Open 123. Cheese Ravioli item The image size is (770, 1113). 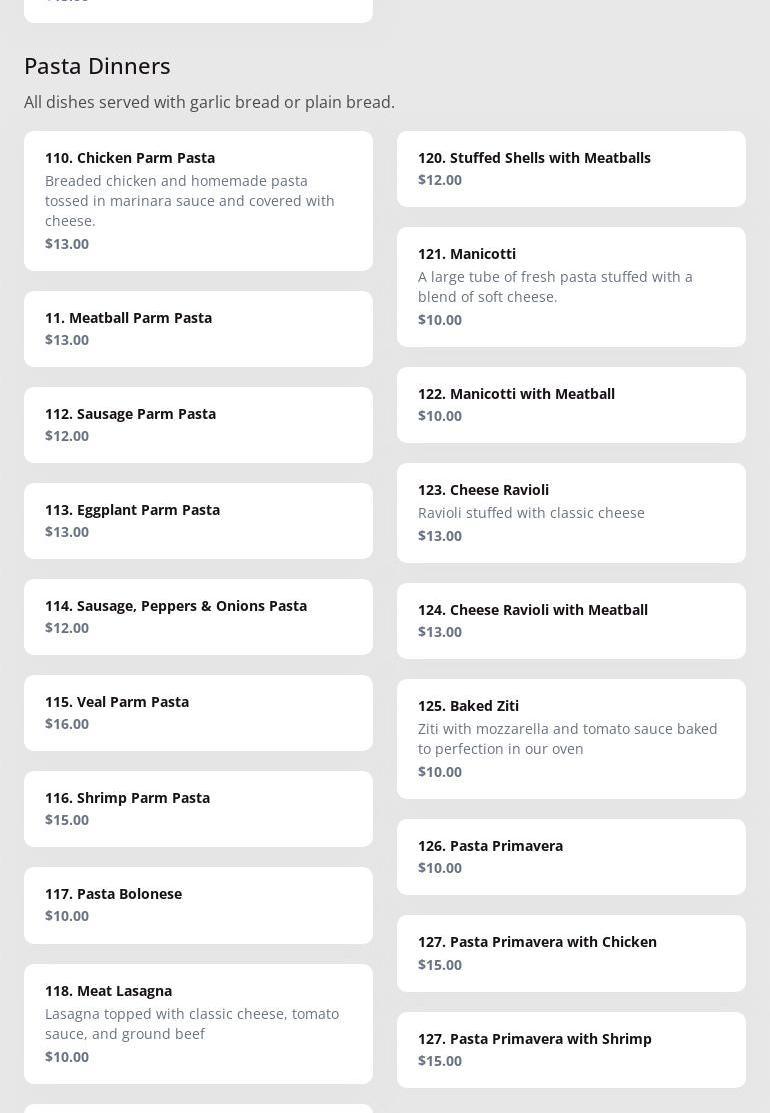571,512
